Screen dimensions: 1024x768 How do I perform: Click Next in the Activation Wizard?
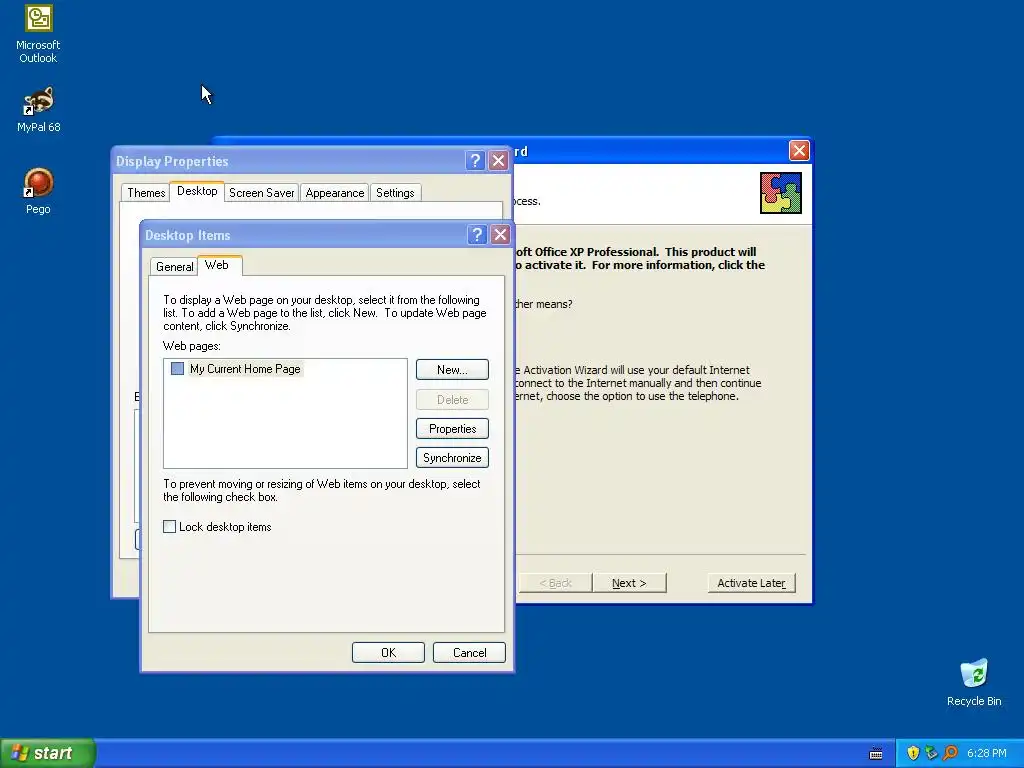point(629,583)
